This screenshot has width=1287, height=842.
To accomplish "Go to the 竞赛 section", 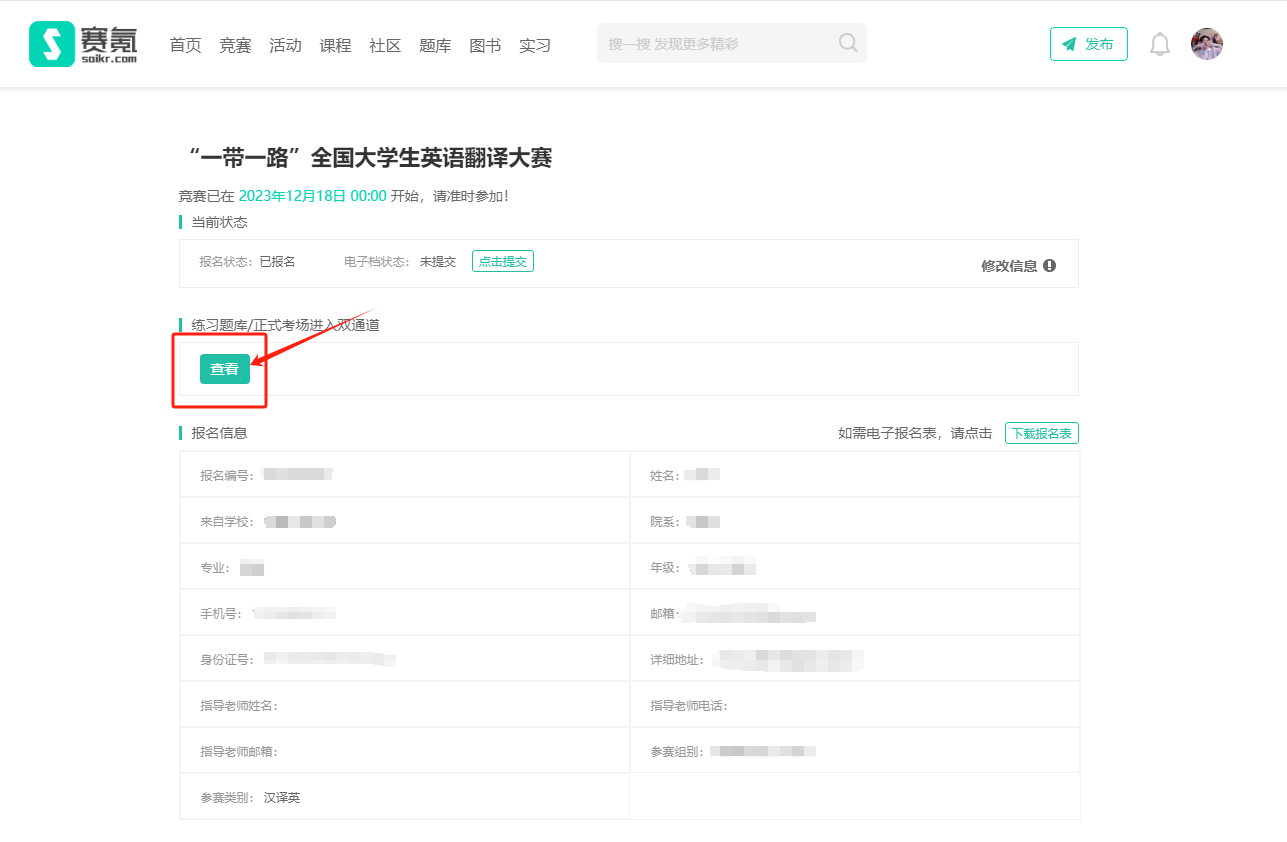I will [235, 45].
